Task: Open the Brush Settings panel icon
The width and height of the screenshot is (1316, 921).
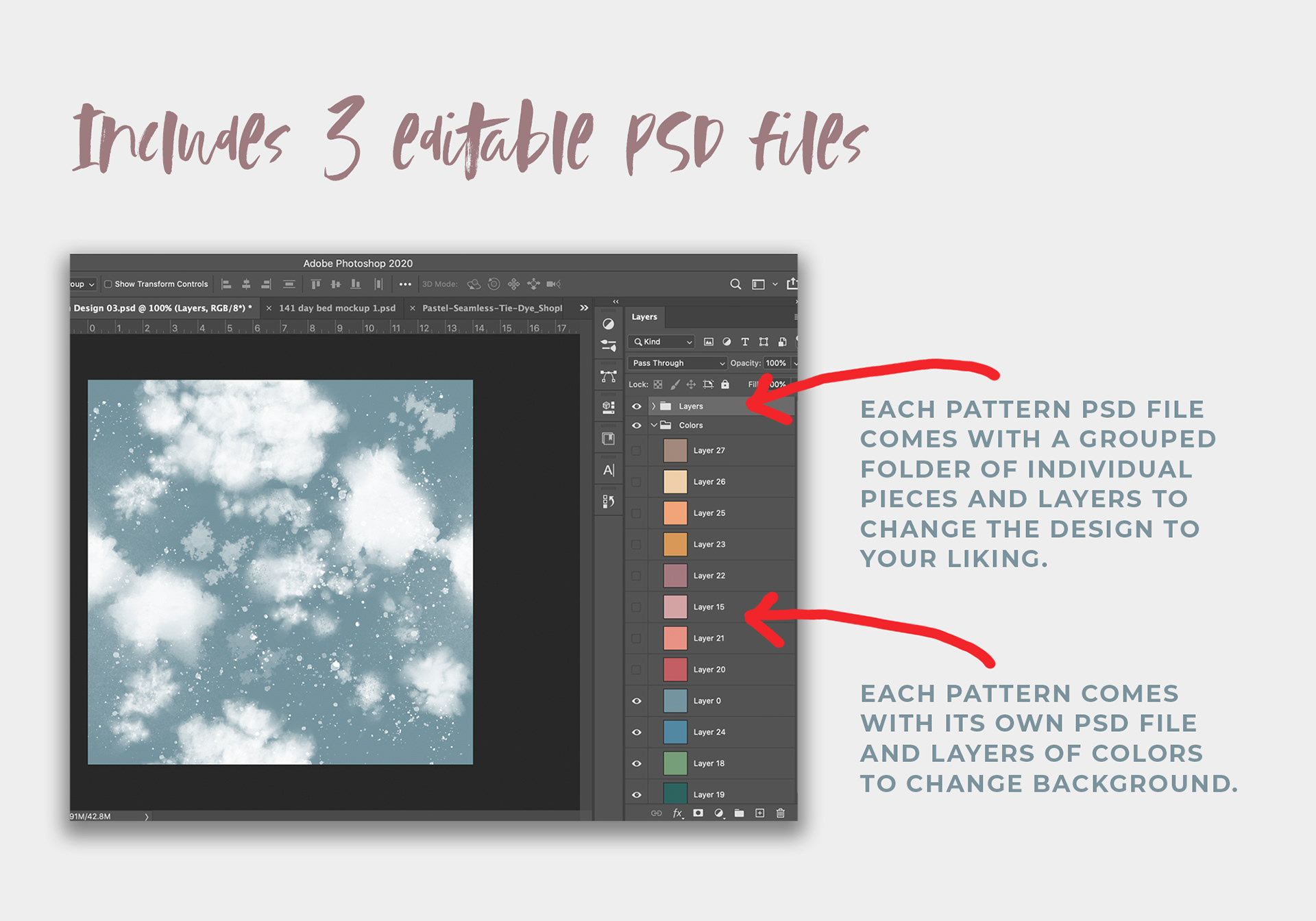Action: (608, 346)
